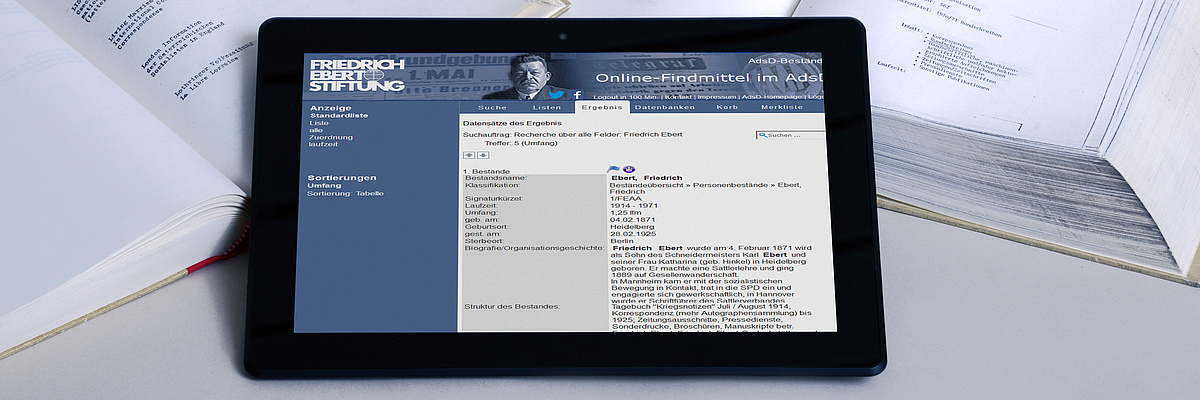
Task: Click the Kontakt link in header
Action: click(678, 97)
